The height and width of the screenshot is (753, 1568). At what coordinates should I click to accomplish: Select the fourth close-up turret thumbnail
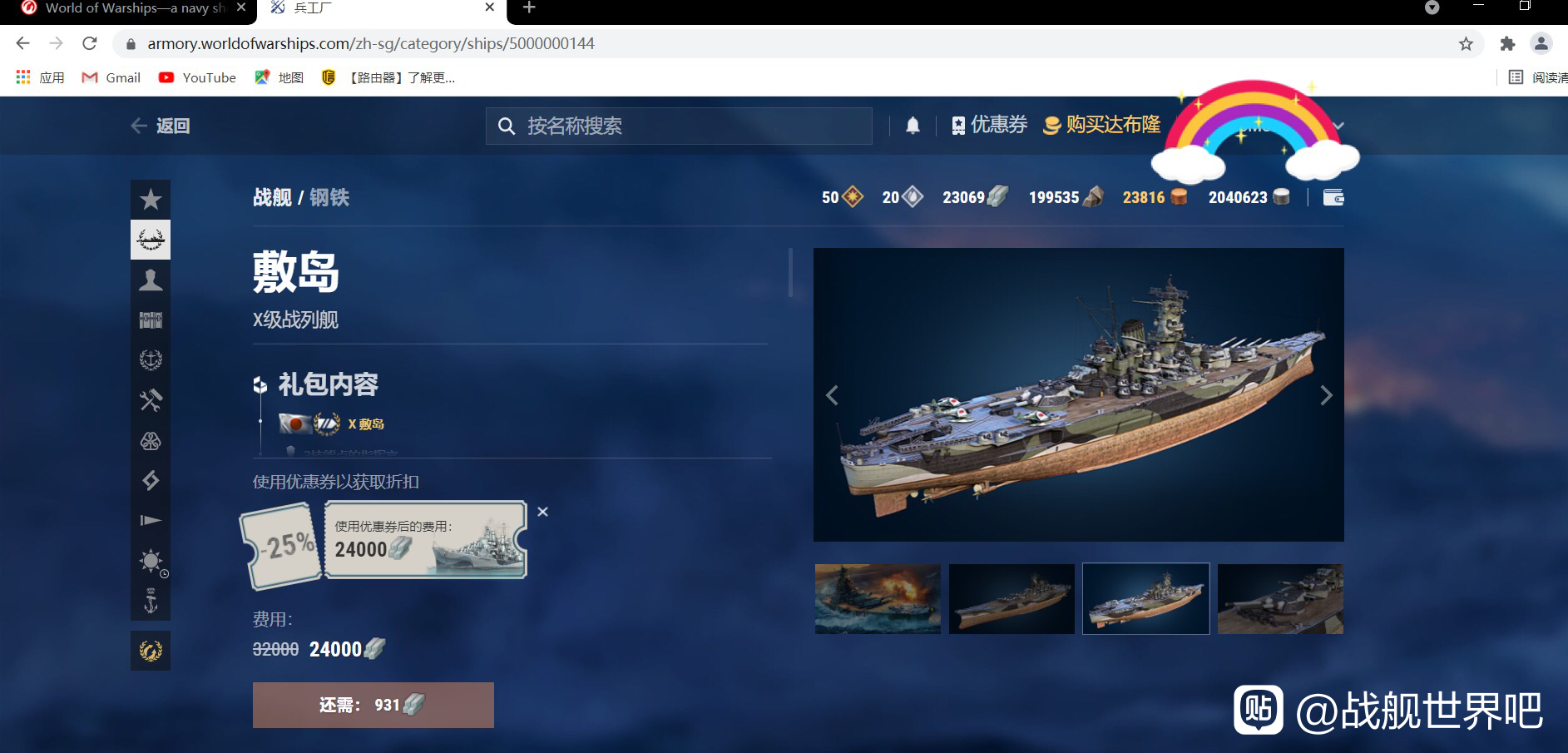[x=1280, y=599]
